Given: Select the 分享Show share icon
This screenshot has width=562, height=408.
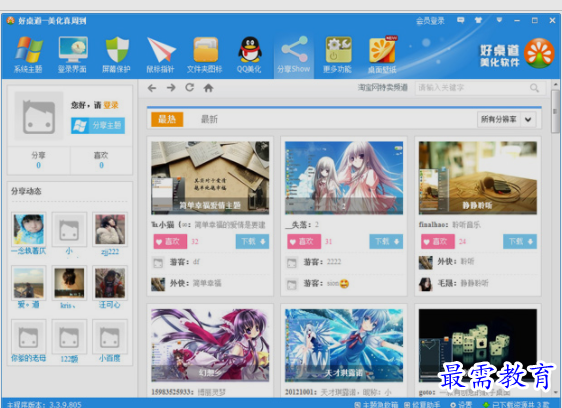Looking at the screenshot, I should [294, 49].
